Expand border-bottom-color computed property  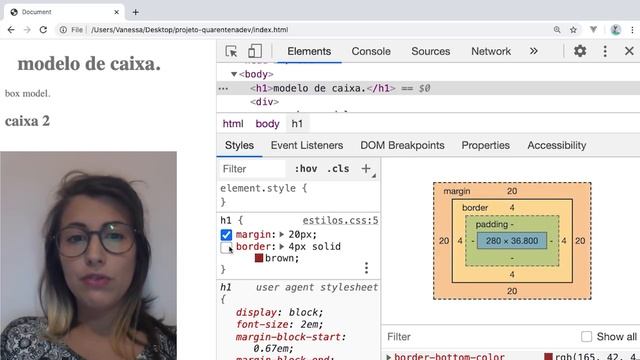389,357
